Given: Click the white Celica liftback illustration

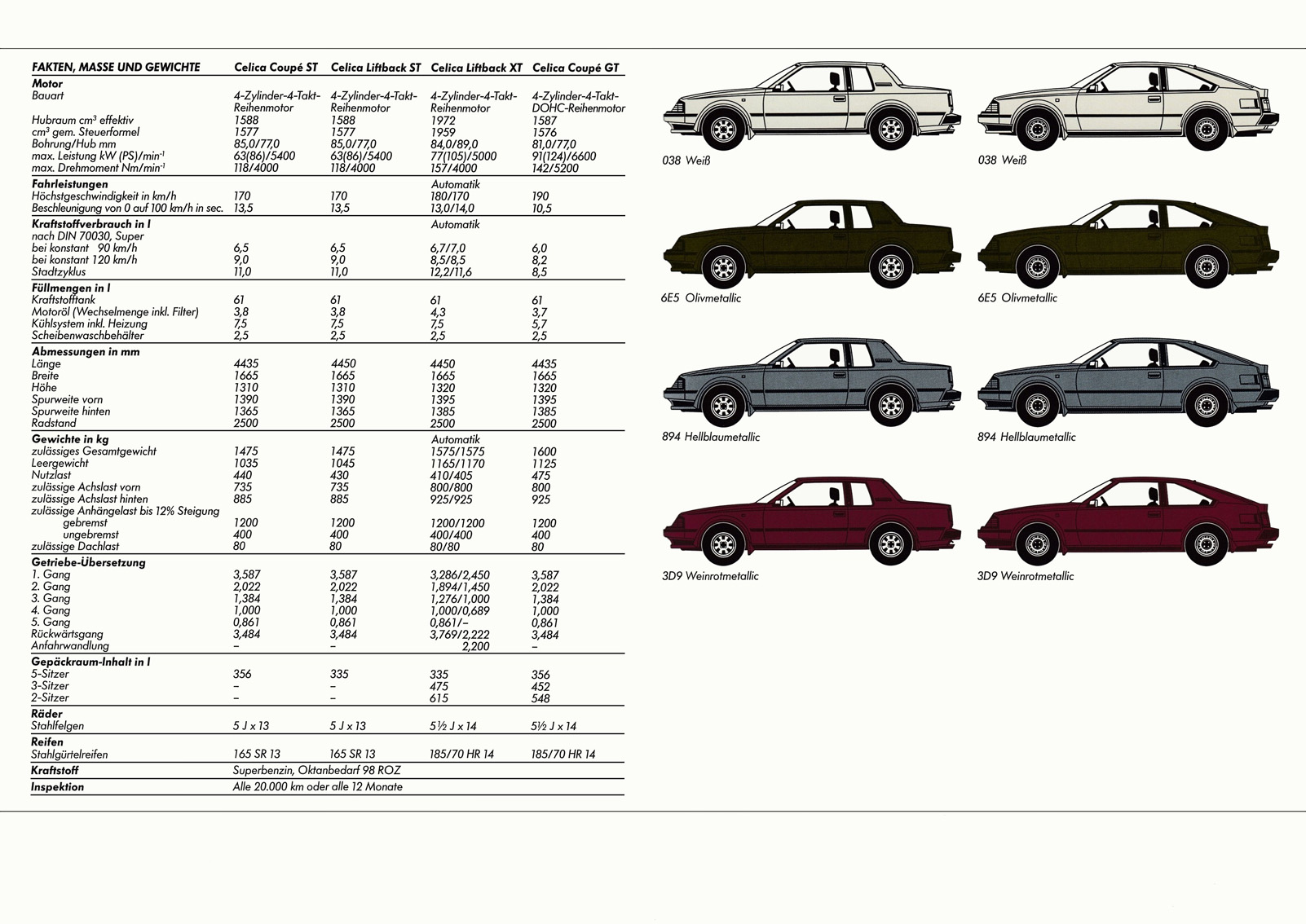Looking at the screenshot, I should tap(1128, 106).
